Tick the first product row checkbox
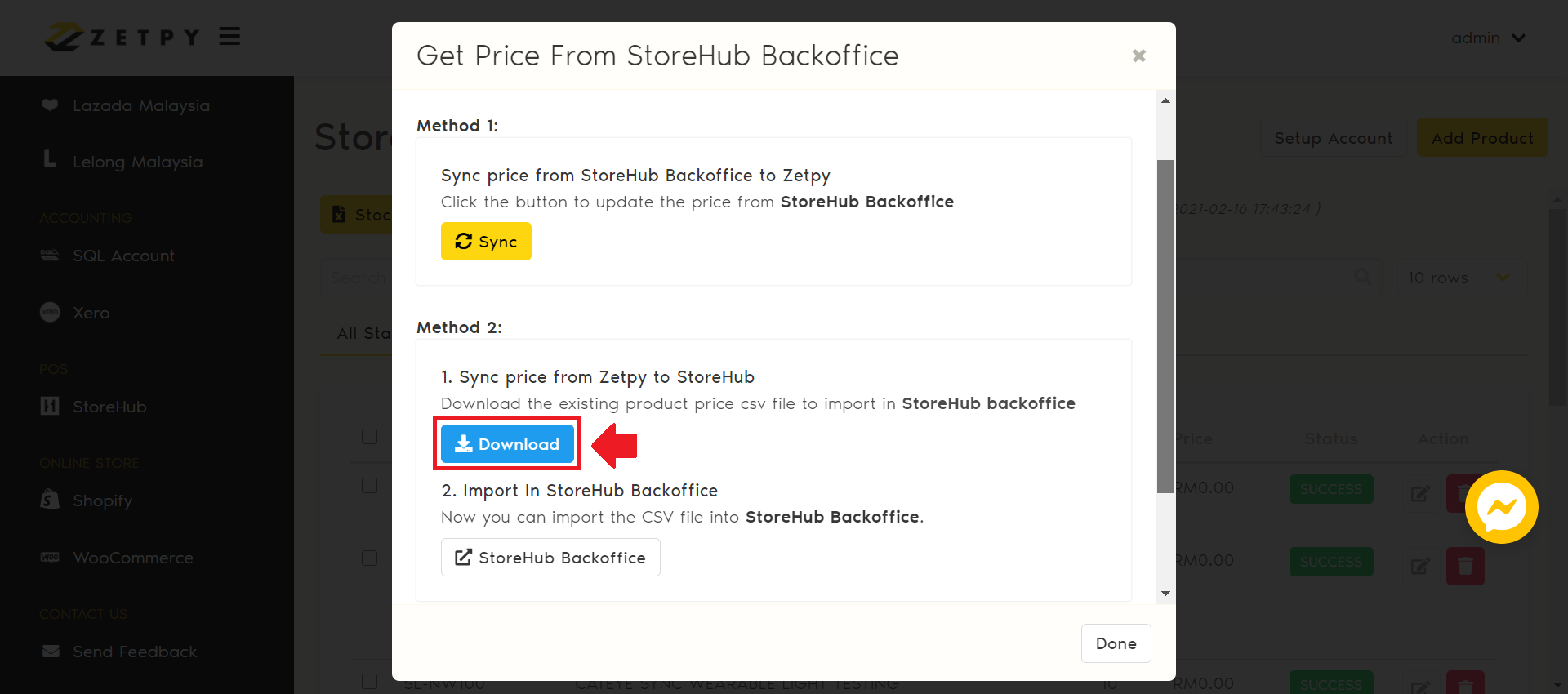 pos(370,486)
